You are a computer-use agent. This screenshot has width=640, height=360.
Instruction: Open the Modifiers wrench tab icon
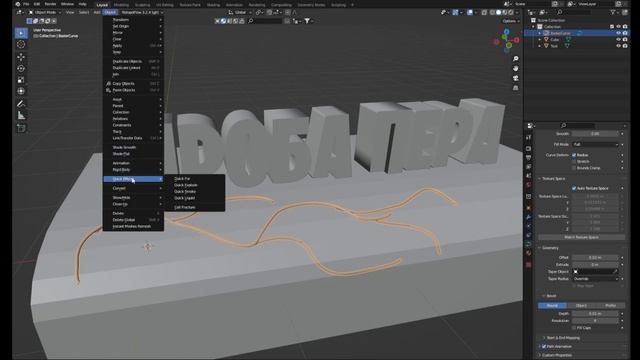[x=529, y=217]
